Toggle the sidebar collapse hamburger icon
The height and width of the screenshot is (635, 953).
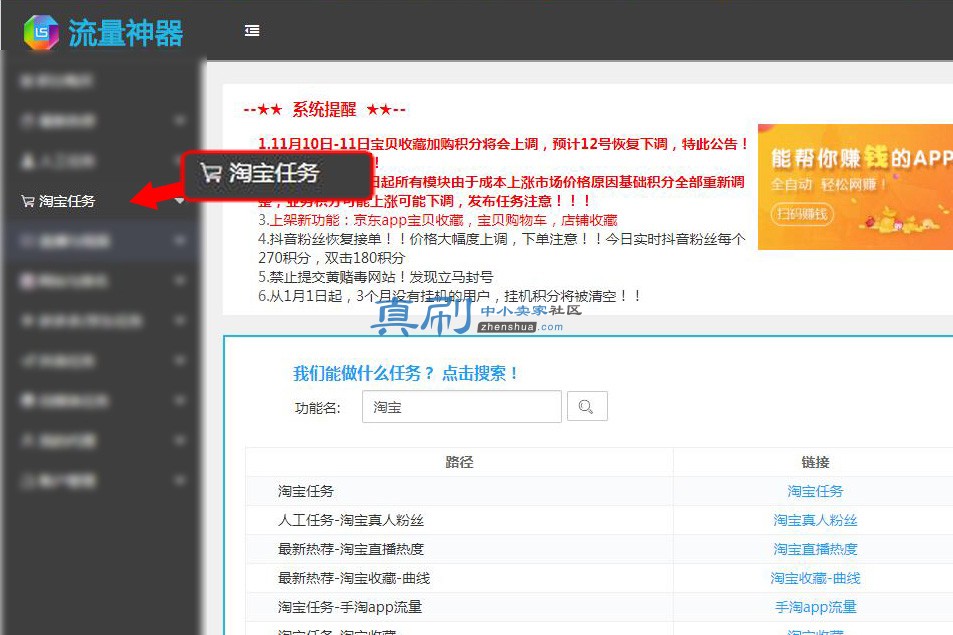252,30
